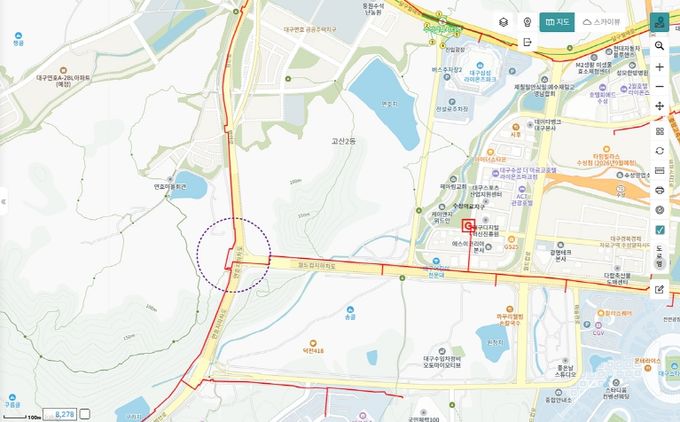Expand the collapsed left side panel arrow
Viewport: 680px width, 422px height.
[x=3, y=202]
